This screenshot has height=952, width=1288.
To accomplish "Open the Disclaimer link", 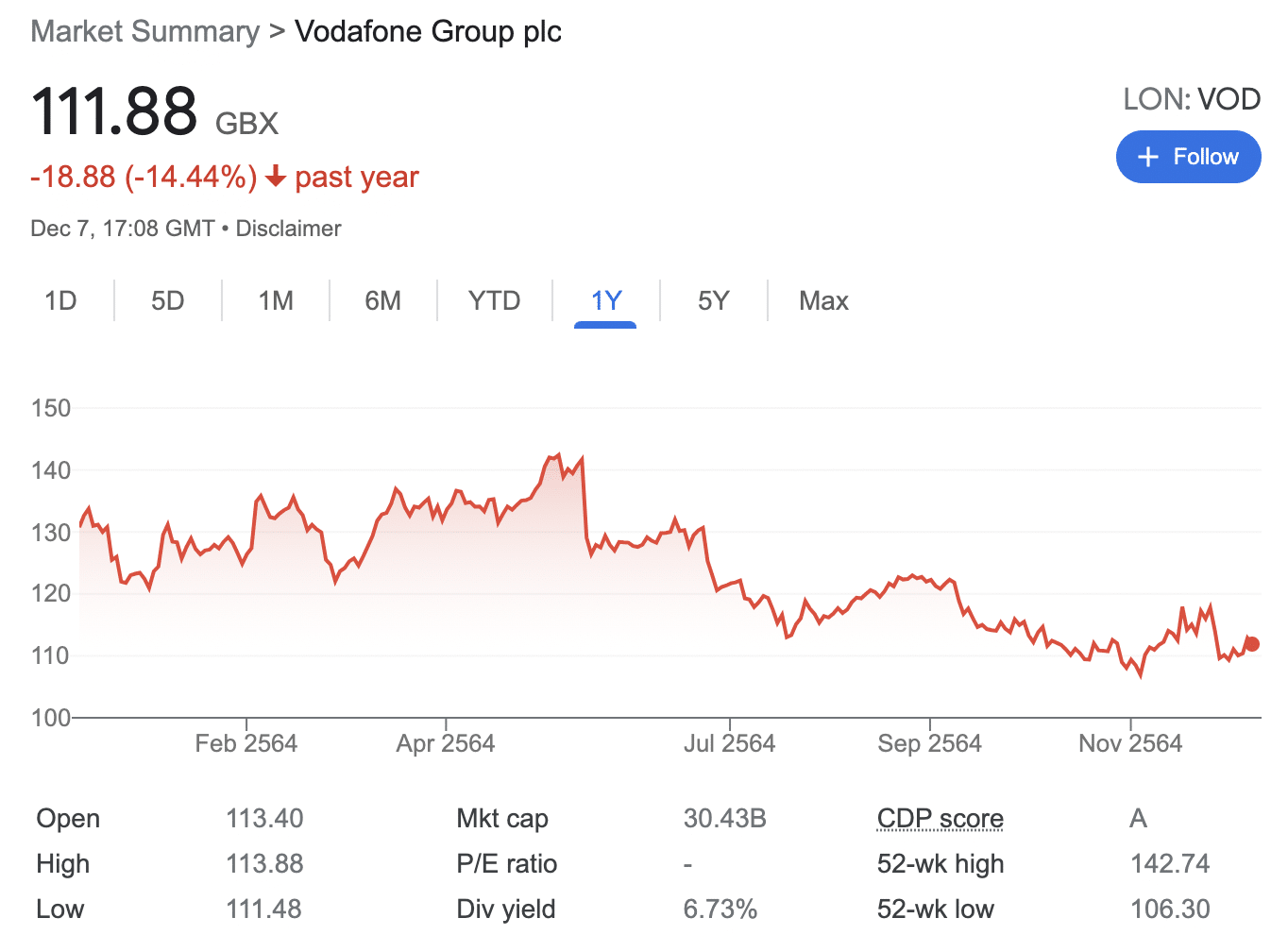I will (288, 229).
